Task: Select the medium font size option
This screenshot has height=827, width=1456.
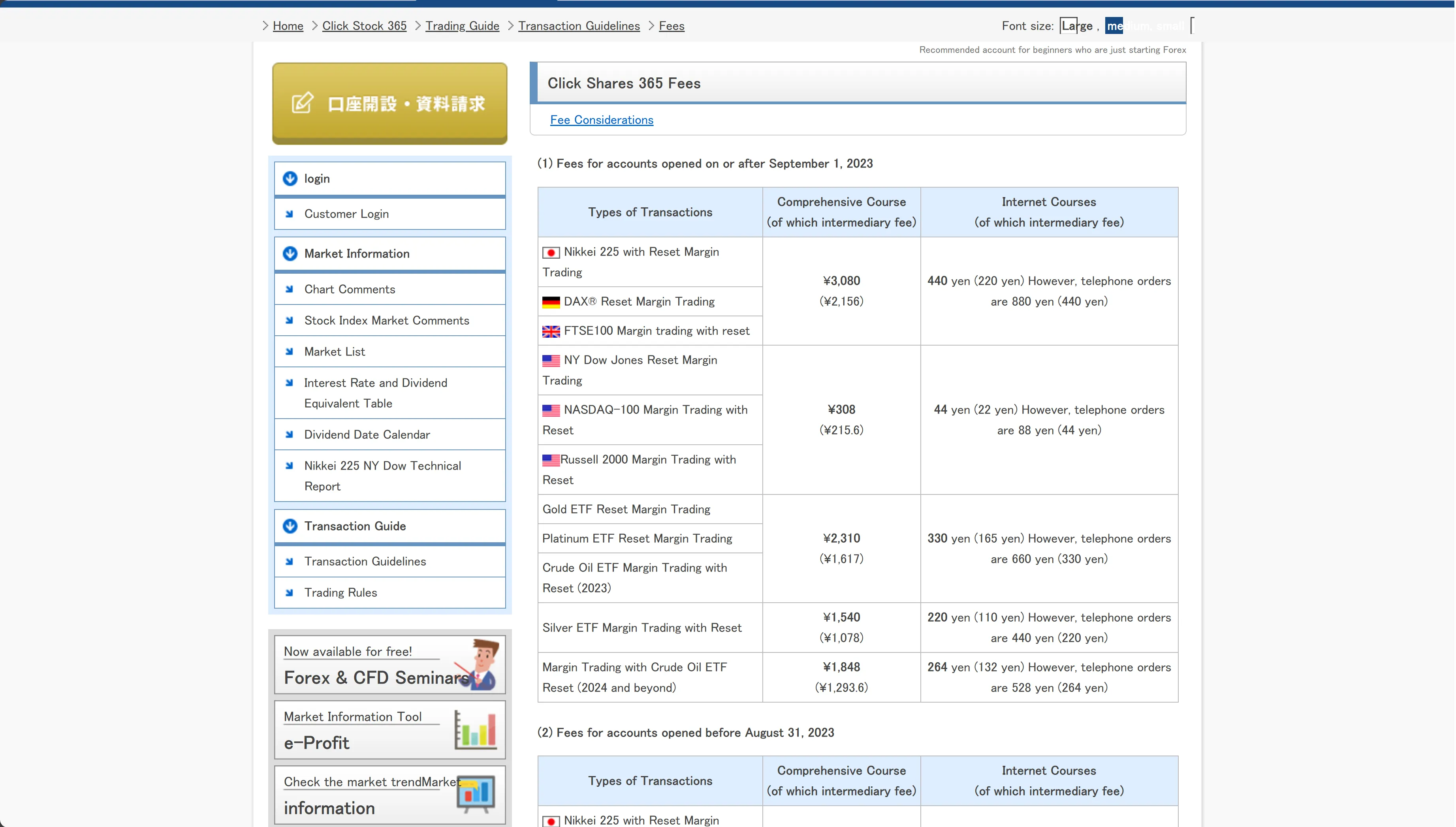Action: (x=1114, y=26)
